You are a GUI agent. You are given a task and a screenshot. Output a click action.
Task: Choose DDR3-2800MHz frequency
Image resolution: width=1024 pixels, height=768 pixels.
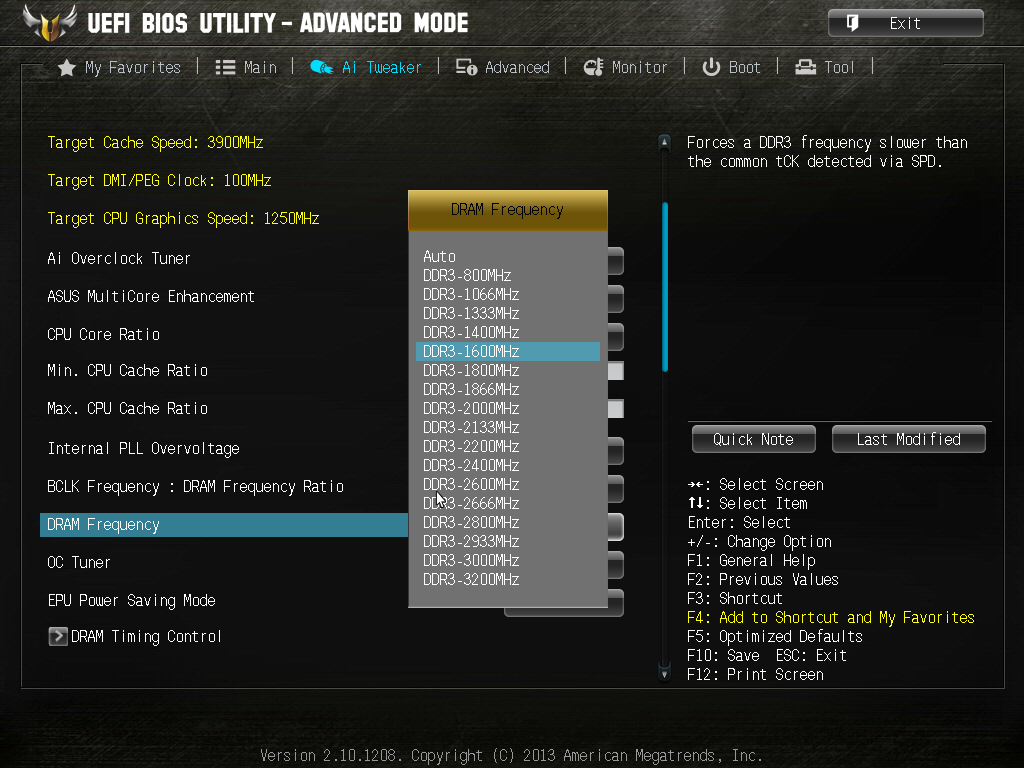[508, 522]
